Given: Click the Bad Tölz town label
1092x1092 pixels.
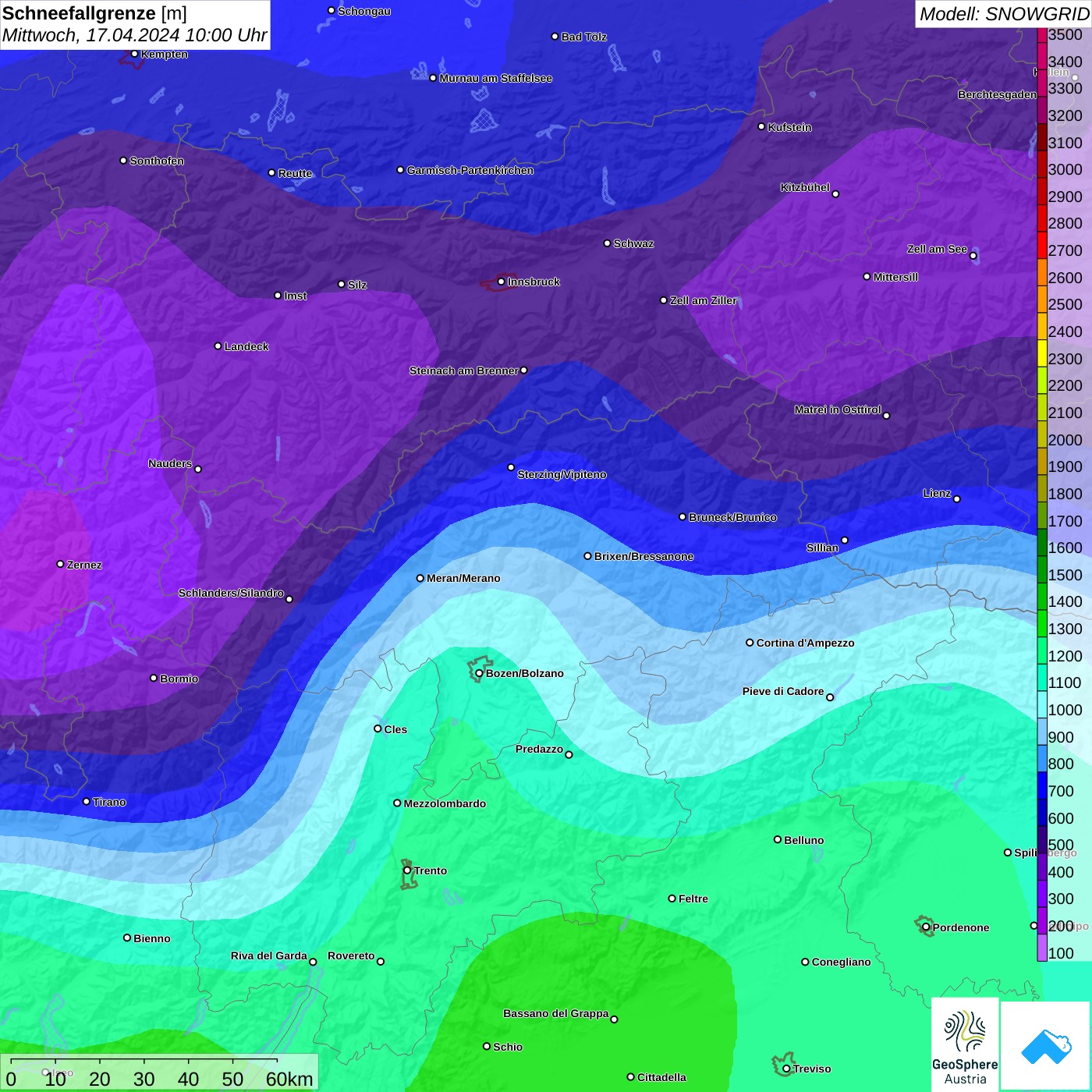Looking at the screenshot, I should (584, 37).
